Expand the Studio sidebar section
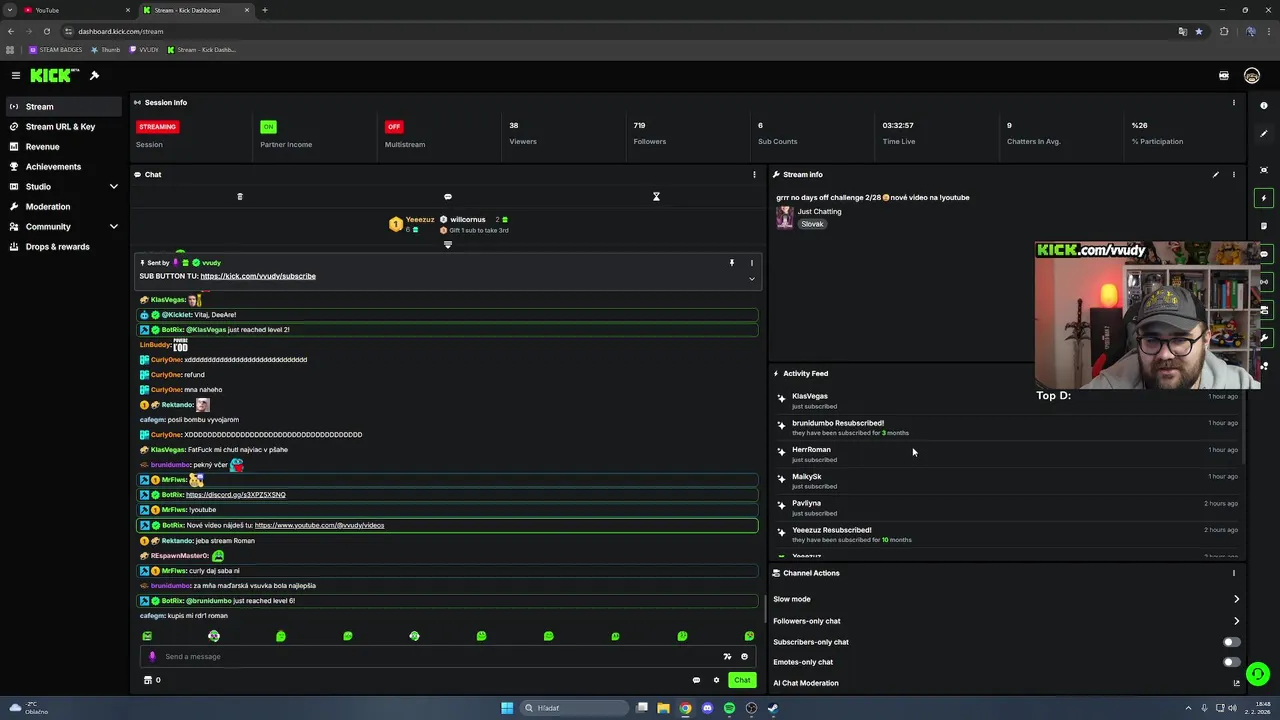This screenshot has width=1280, height=720. point(62,186)
